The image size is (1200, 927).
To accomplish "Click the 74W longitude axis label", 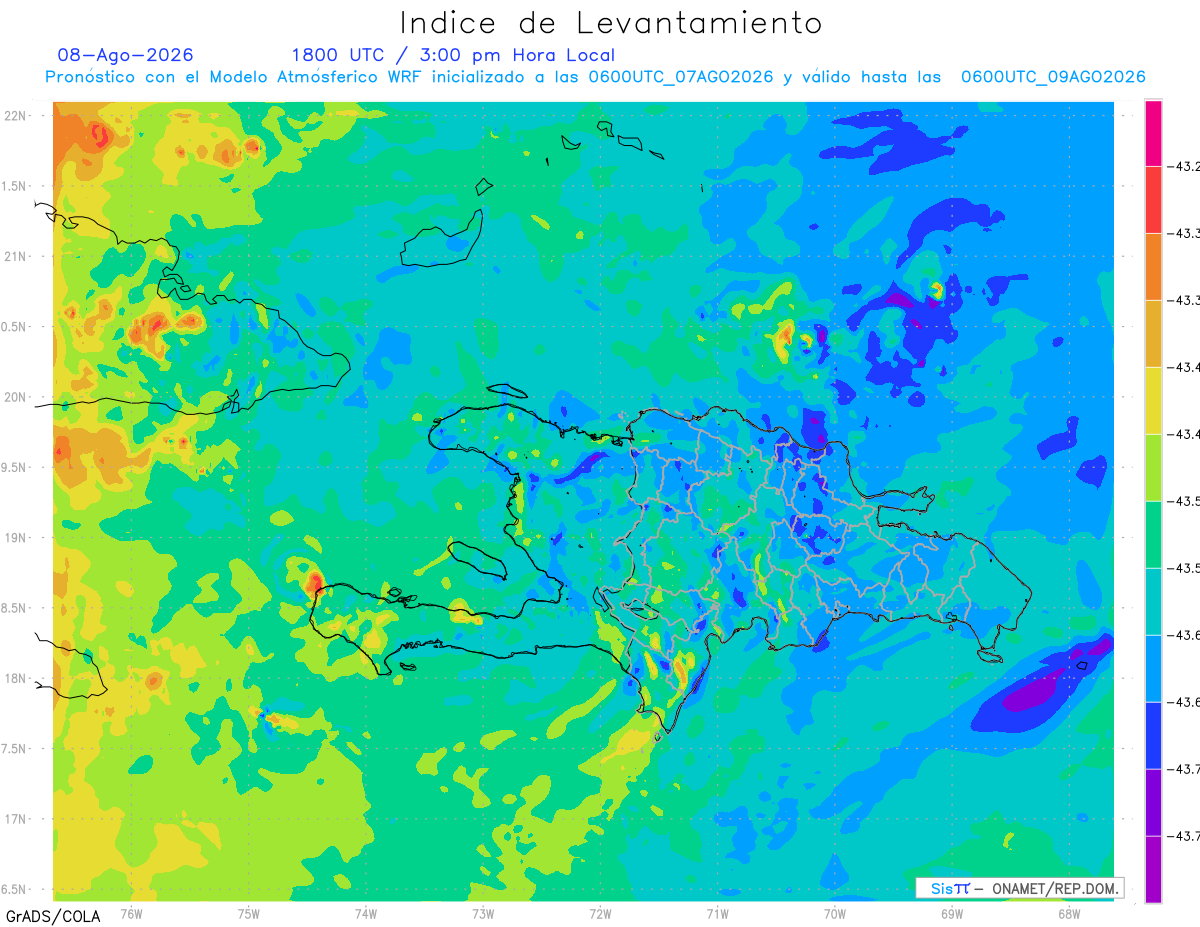I will (x=366, y=913).
